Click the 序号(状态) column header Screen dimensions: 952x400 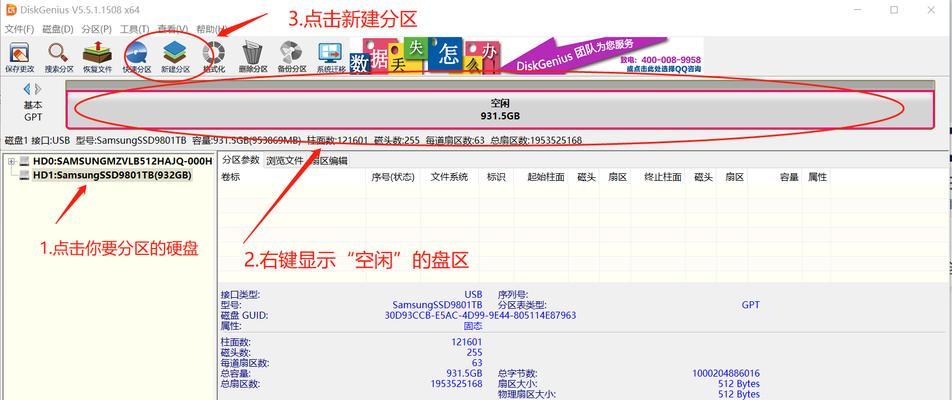(393, 177)
